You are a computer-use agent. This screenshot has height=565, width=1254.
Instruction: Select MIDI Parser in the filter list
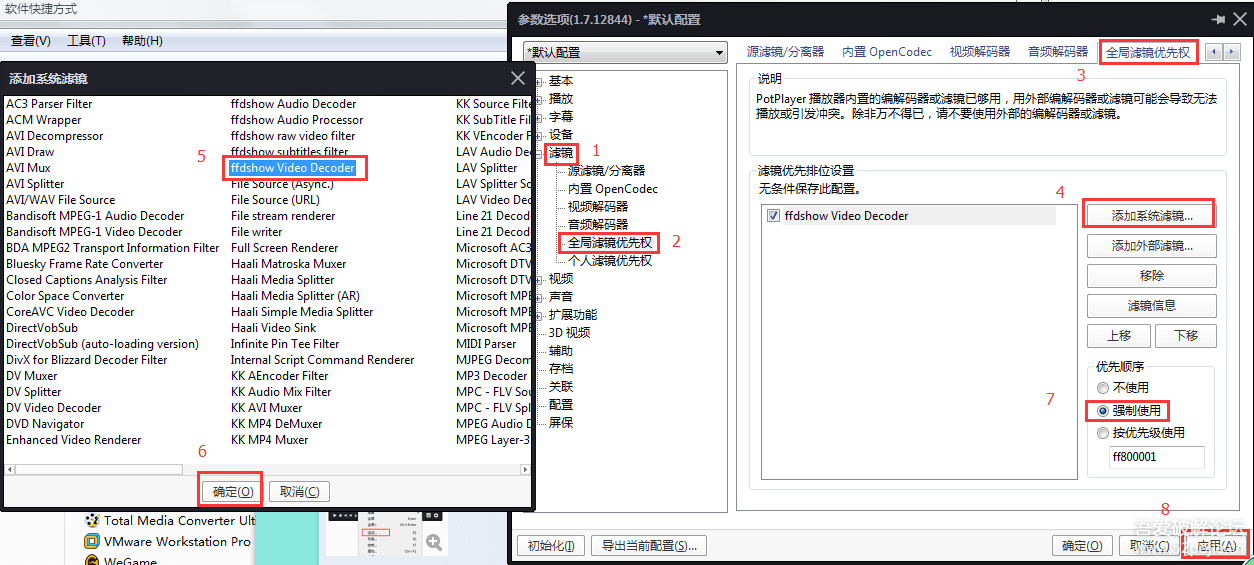click(485, 344)
